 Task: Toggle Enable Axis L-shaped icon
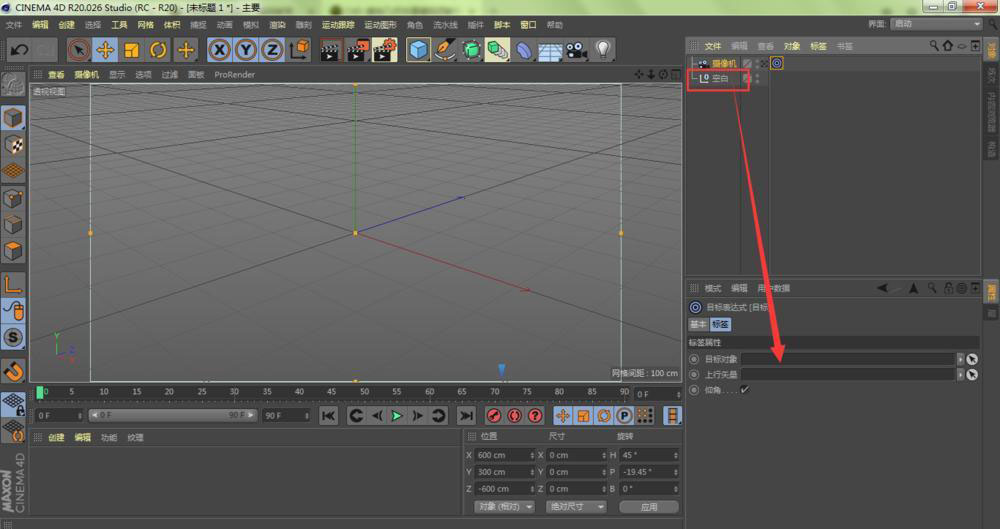pos(13,285)
